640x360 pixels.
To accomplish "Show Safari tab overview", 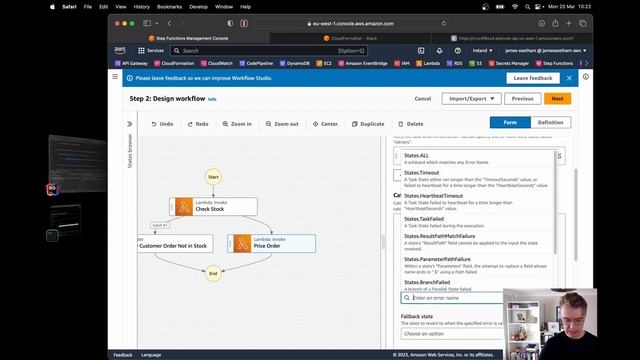I will [x=582, y=24].
